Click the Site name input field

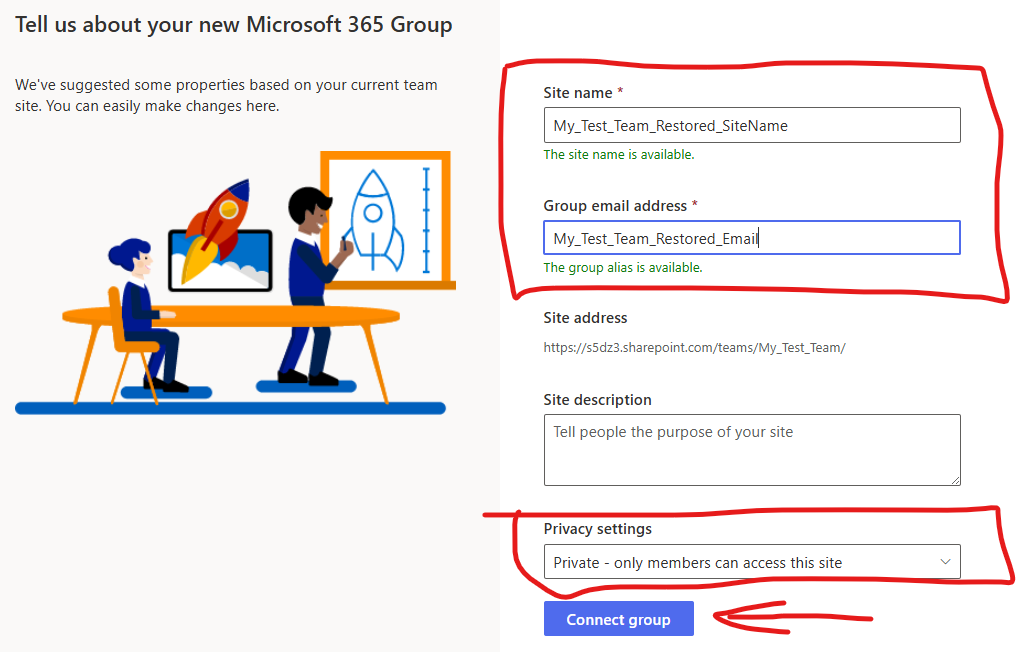752,125
